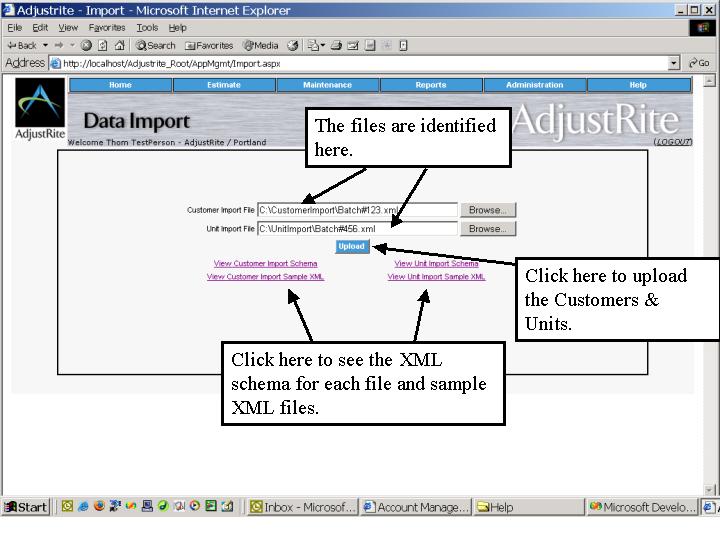Open the Help menu in menu bar

tap(177, 28)
